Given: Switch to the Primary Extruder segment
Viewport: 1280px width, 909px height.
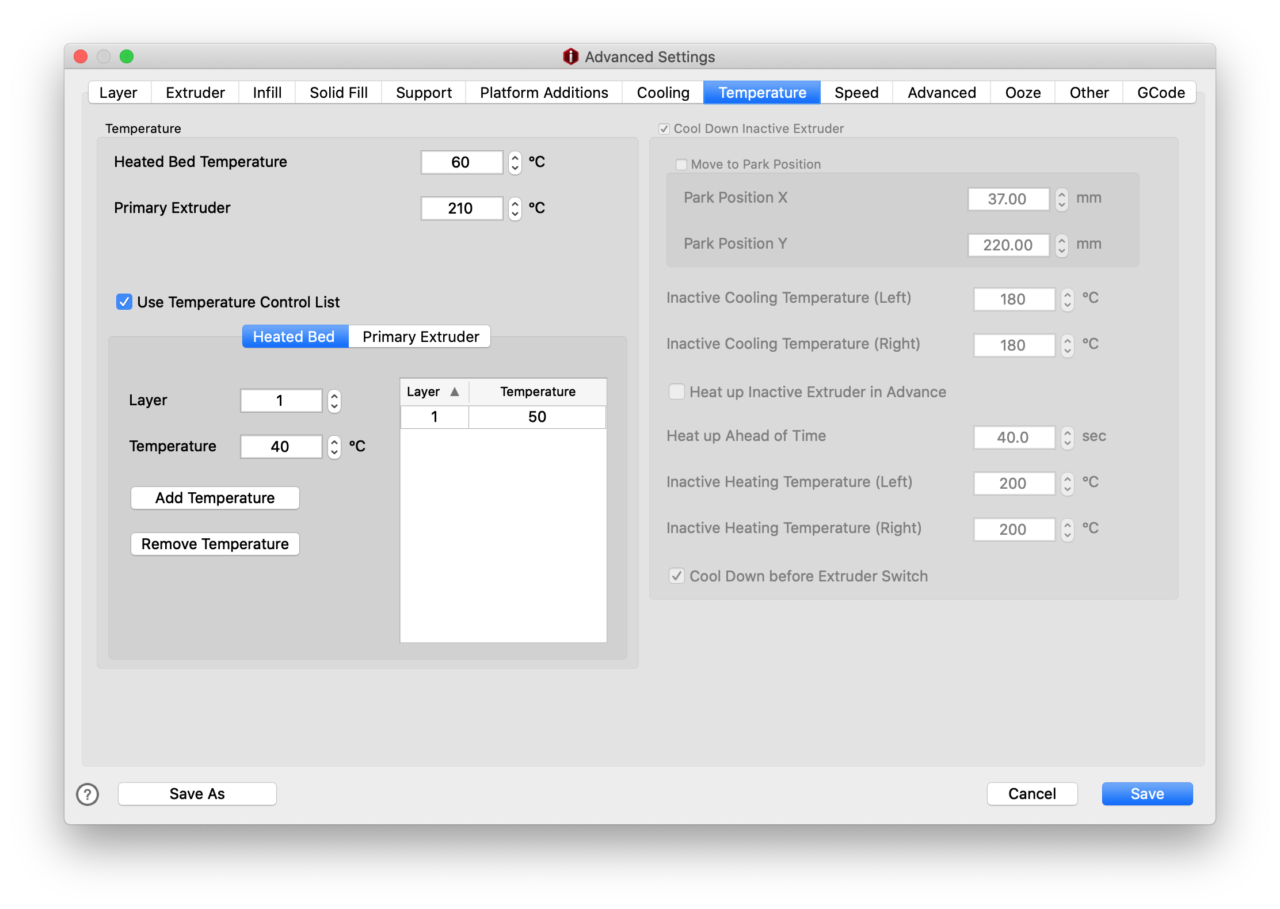Looking at the screenshot, I should (420, 337).
